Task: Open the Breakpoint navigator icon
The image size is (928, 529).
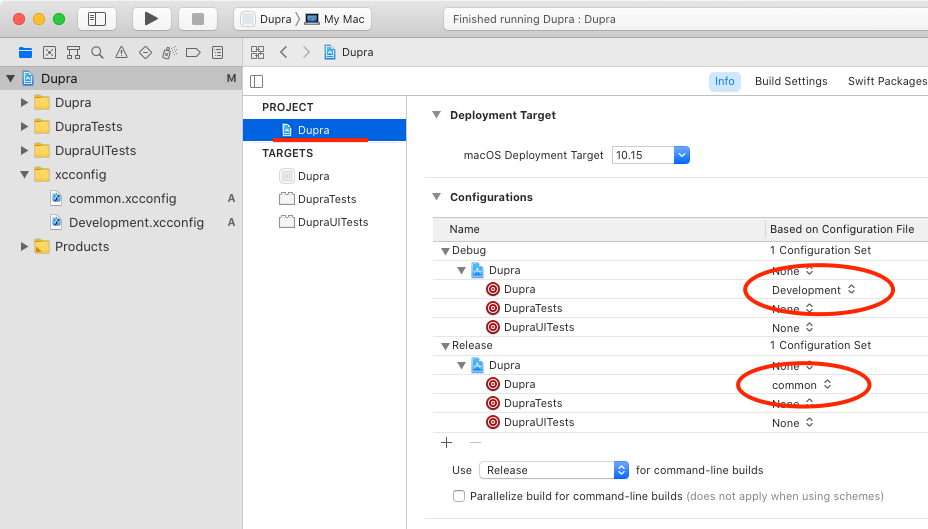Action: click(x=193, y=52)
